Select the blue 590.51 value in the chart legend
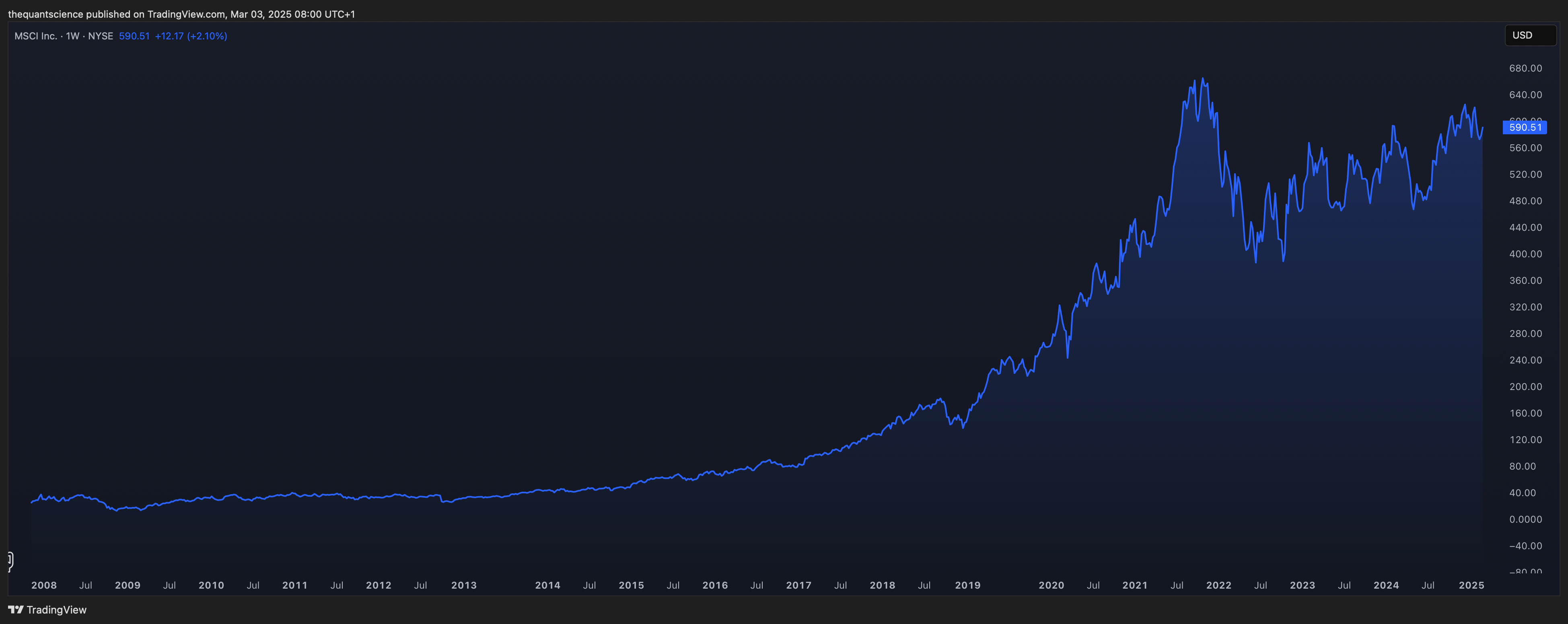 pos(134,36)
